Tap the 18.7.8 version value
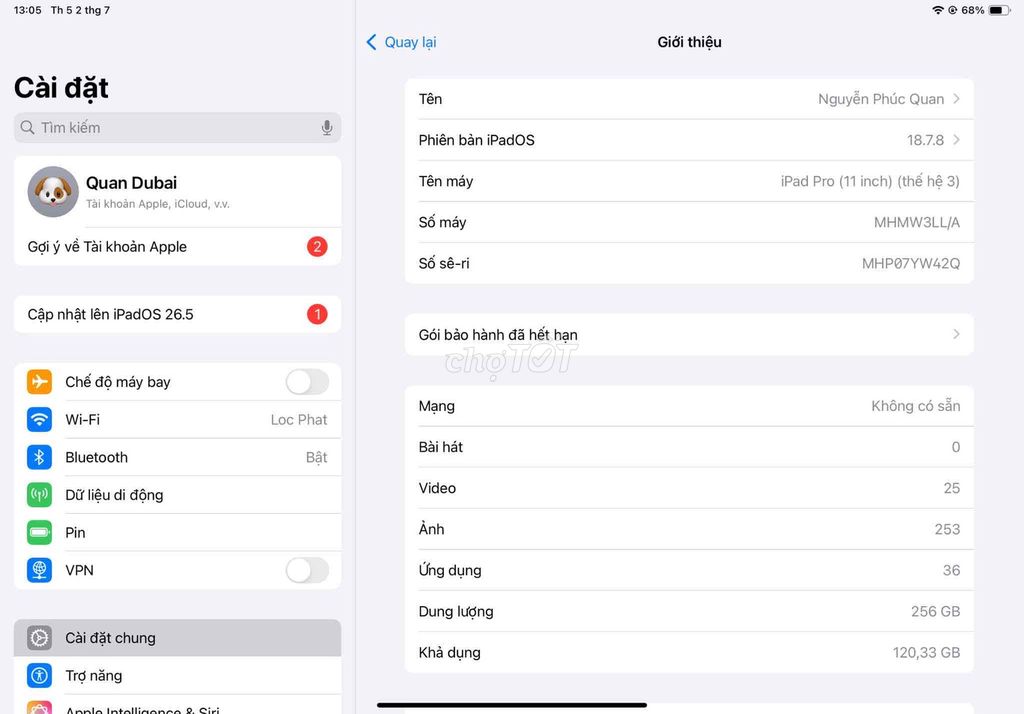The image size is (1024, 714). [925, 140]
